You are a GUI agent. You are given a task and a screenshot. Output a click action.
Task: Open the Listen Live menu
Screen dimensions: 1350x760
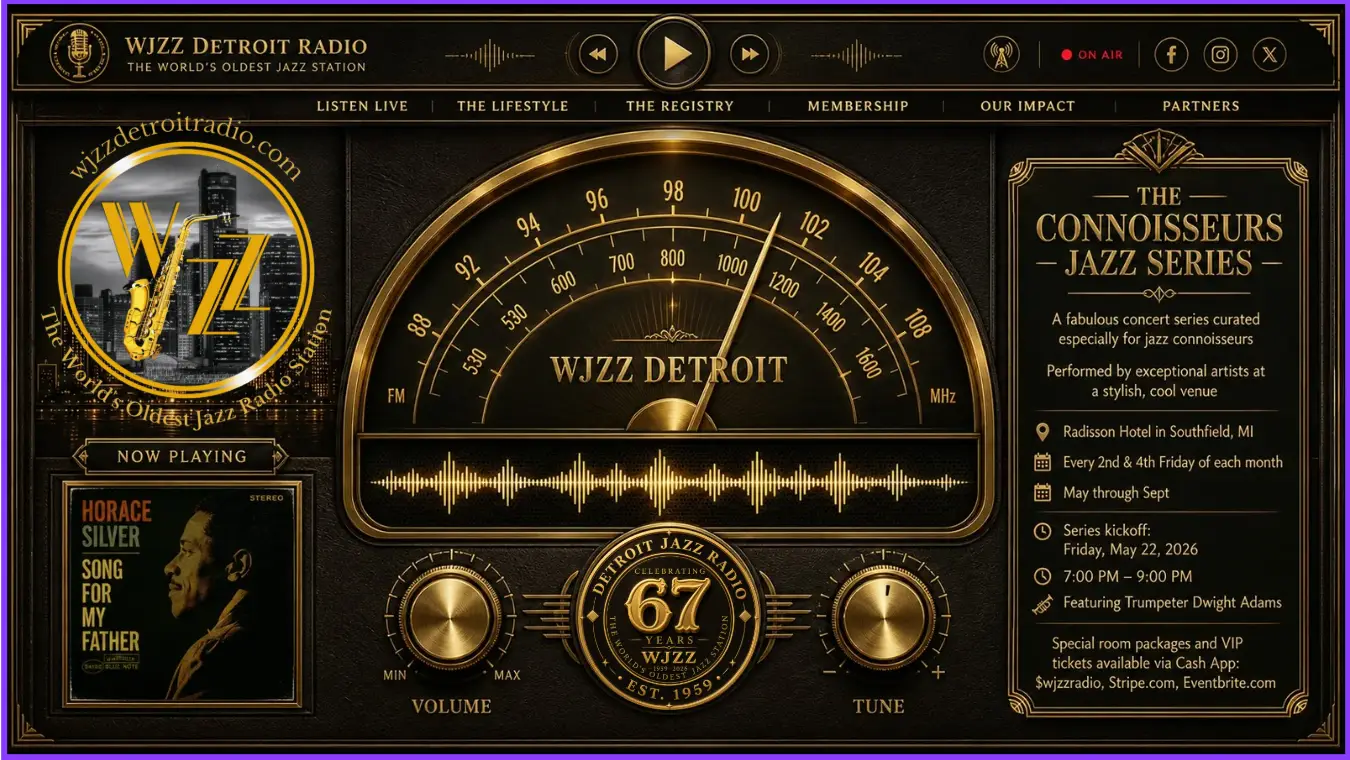[x=362, y=105]
